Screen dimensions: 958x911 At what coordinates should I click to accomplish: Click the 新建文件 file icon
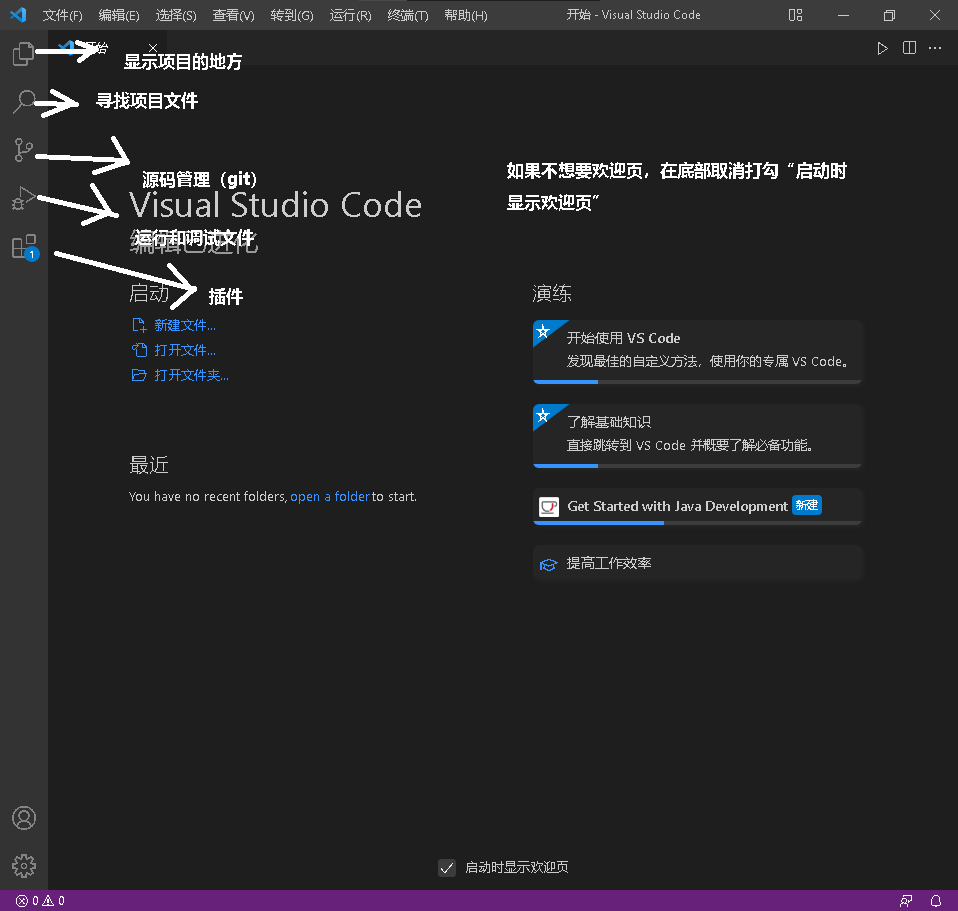point(139,325)
